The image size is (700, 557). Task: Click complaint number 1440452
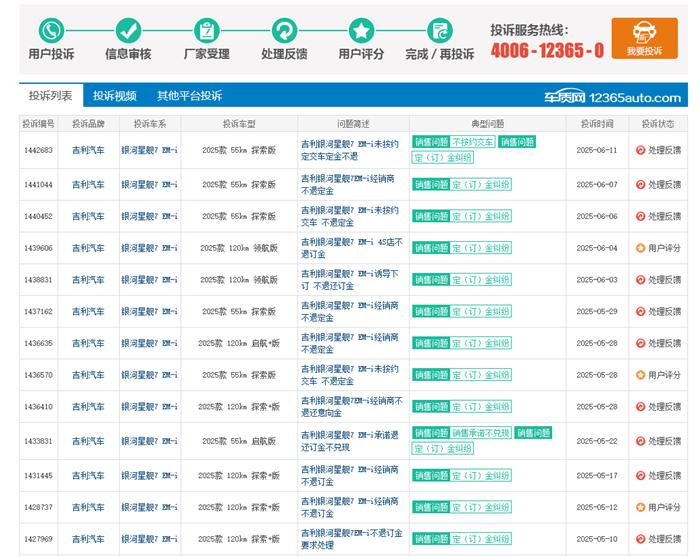38,216
